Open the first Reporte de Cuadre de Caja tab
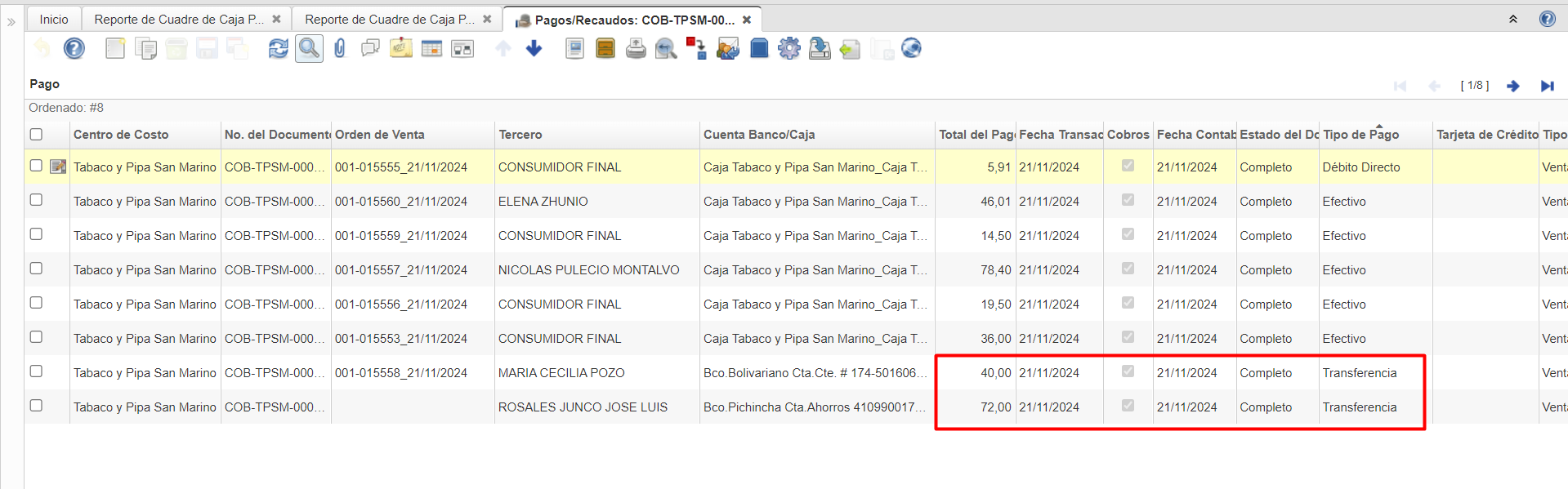The height and width of the screenshot is (489, 1568). pyautogui.click(x=178, y=20)
